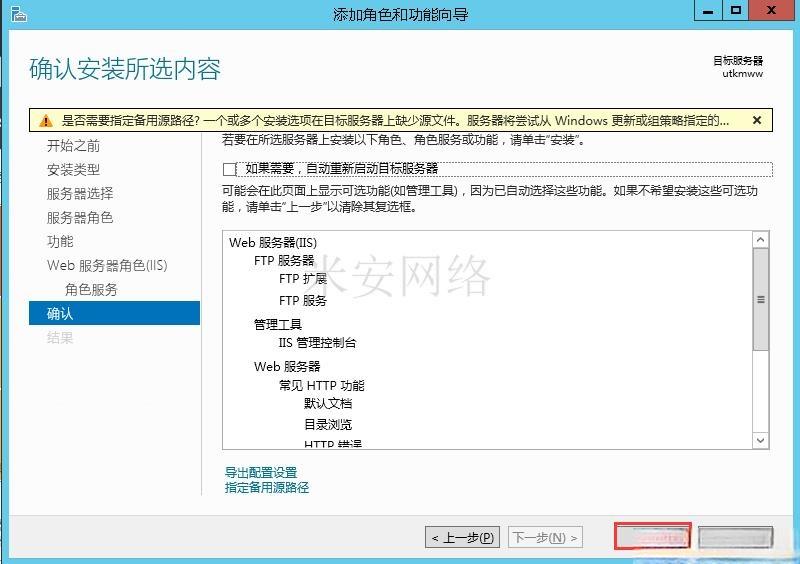
Task: Check the auto-restart target server checkbox
Action: tap(229, 169)
